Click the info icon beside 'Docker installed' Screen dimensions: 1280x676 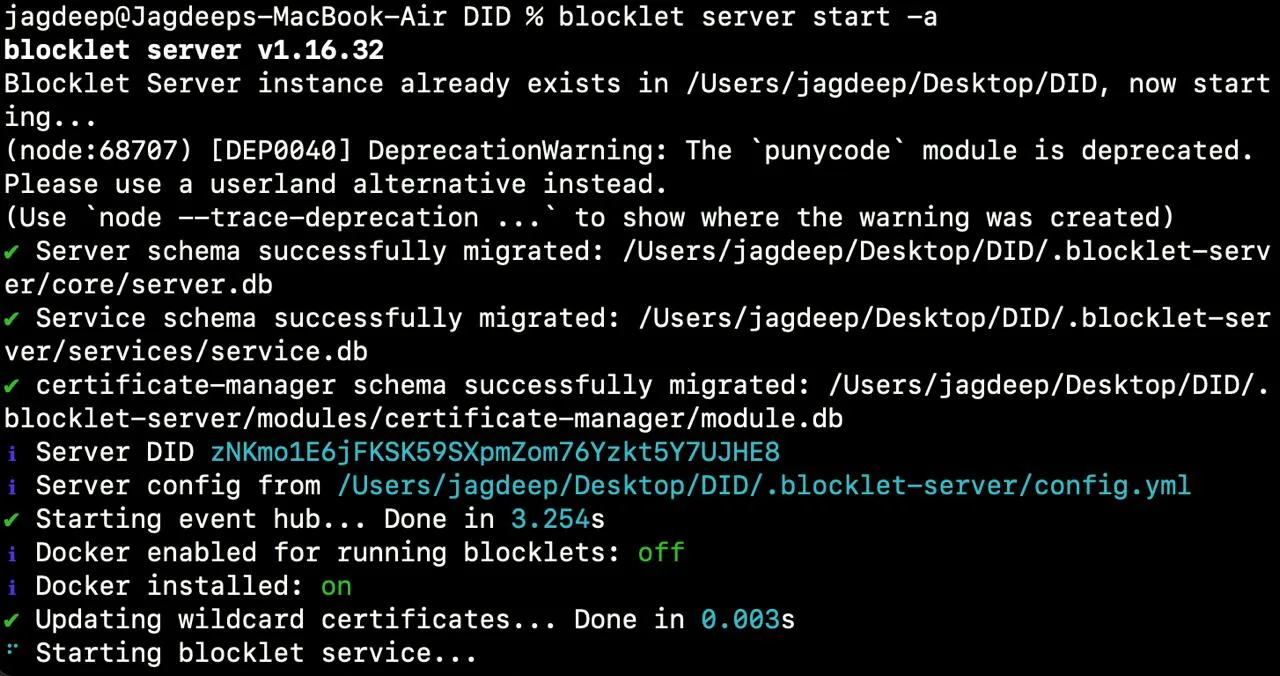(x=12, y=586)
